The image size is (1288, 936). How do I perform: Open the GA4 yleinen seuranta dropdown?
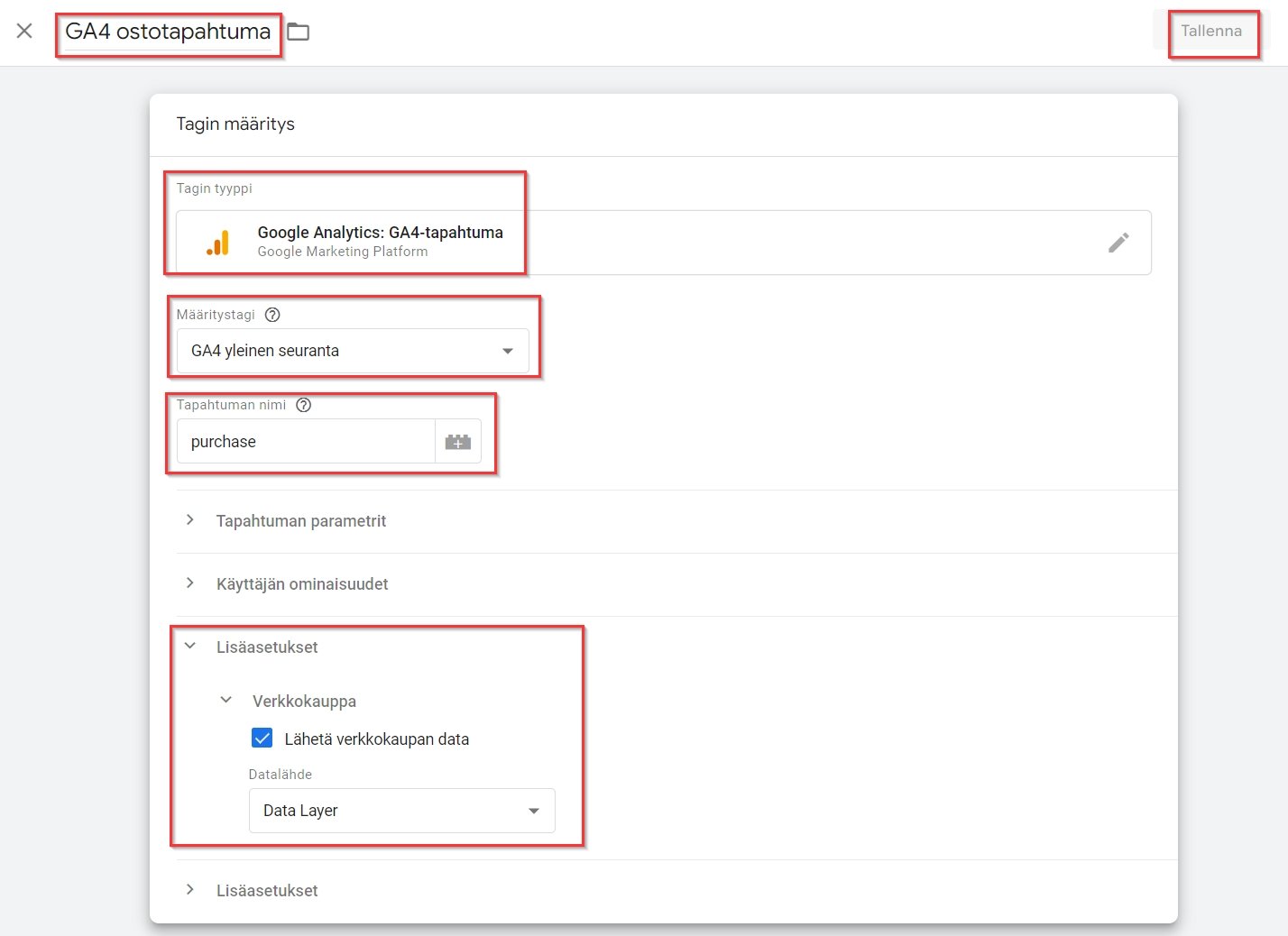click(x=353, y=351)
